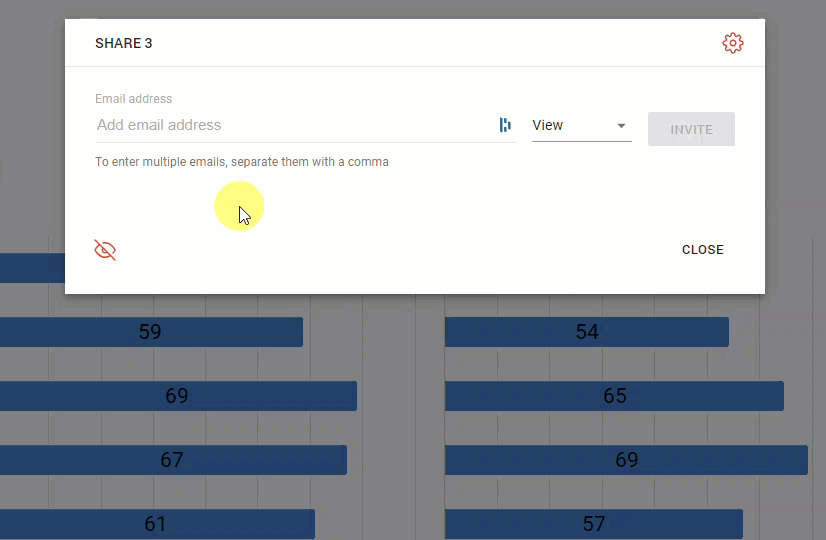Click the unlabeled bar above the 59 bar
The width and height of the screenshot is (826, 540).
click(x=30, y=268)
